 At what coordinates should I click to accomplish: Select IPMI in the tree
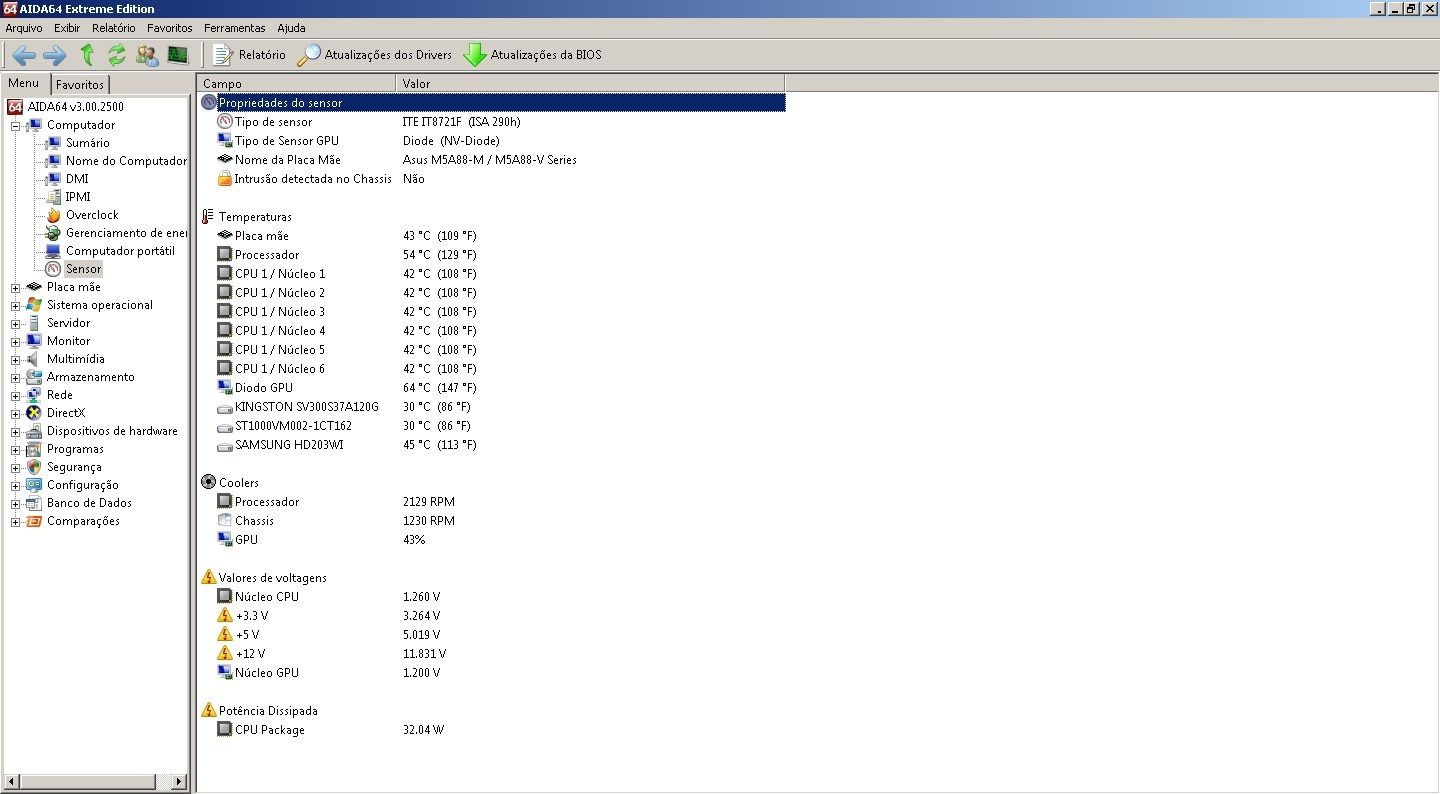coord(78,197)
